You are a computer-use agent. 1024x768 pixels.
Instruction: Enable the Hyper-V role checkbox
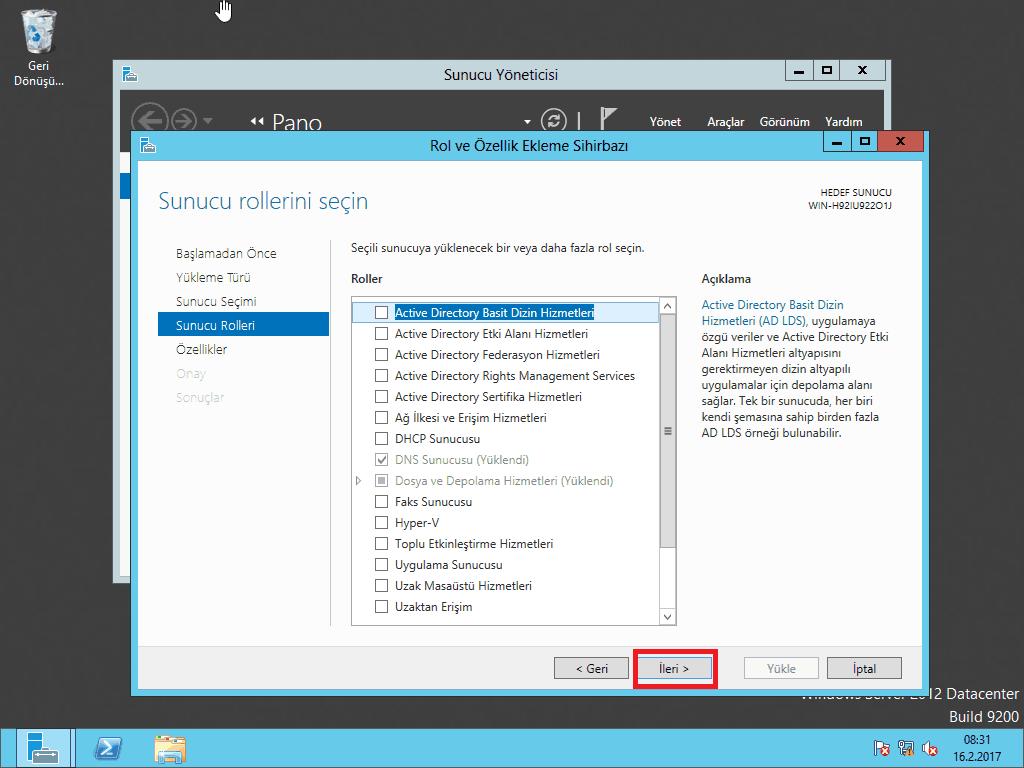click(x=381, y=523)
